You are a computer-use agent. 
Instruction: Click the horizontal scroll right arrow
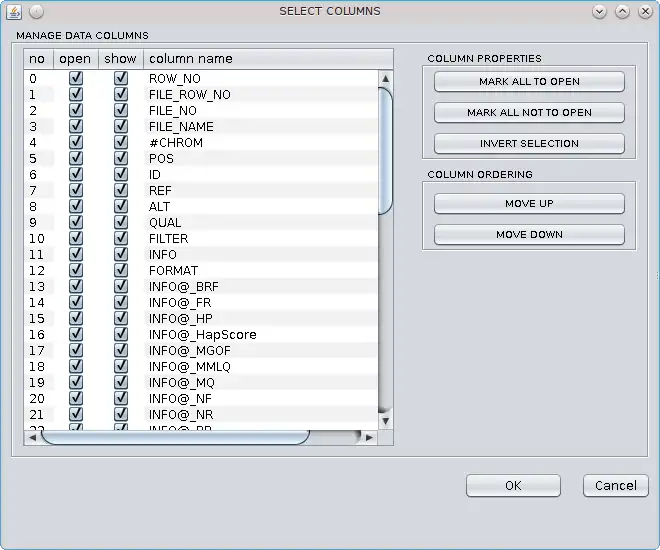[x=370, y=438]
